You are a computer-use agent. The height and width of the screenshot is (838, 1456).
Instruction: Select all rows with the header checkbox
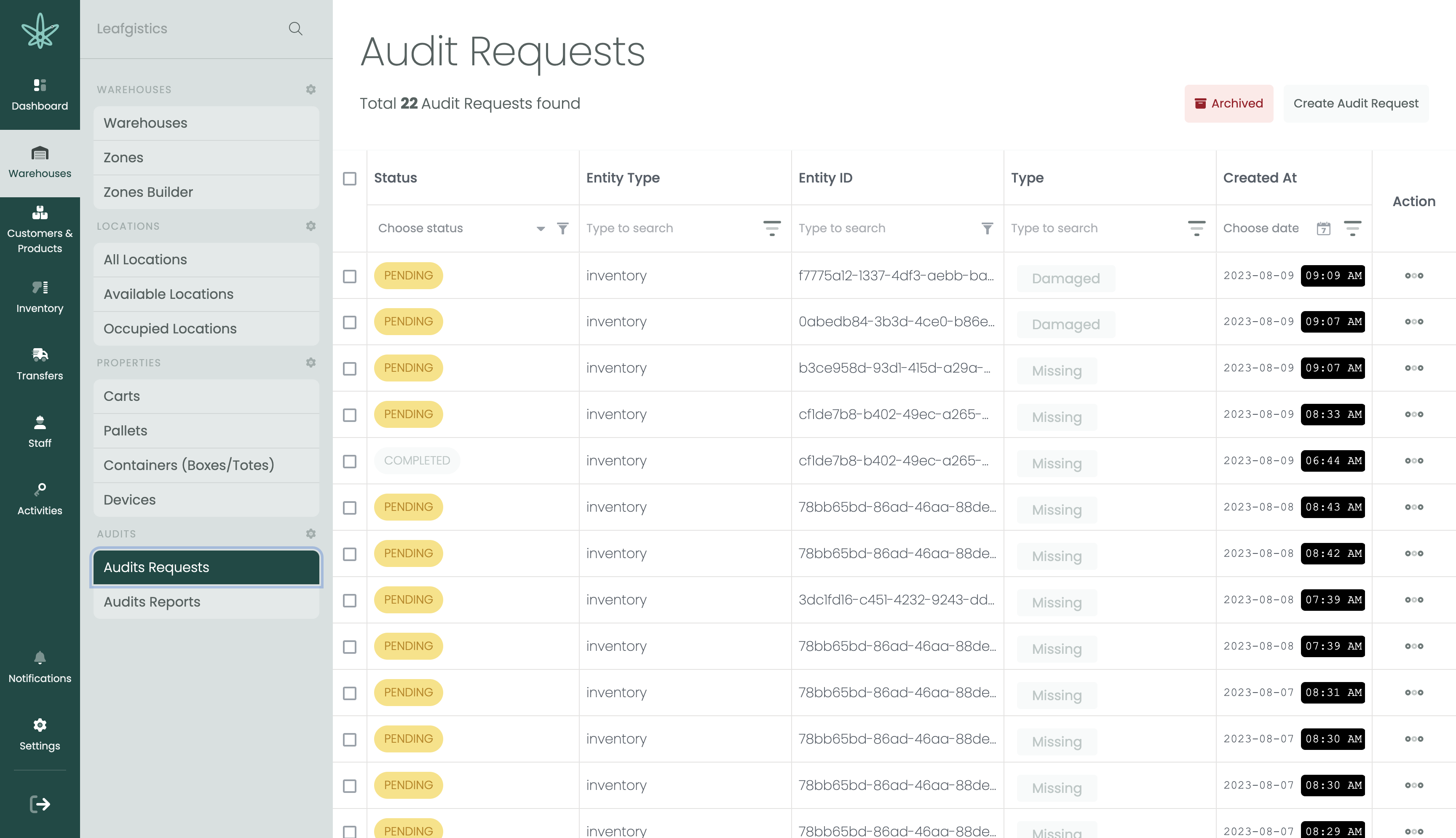(x=350, y=178)
